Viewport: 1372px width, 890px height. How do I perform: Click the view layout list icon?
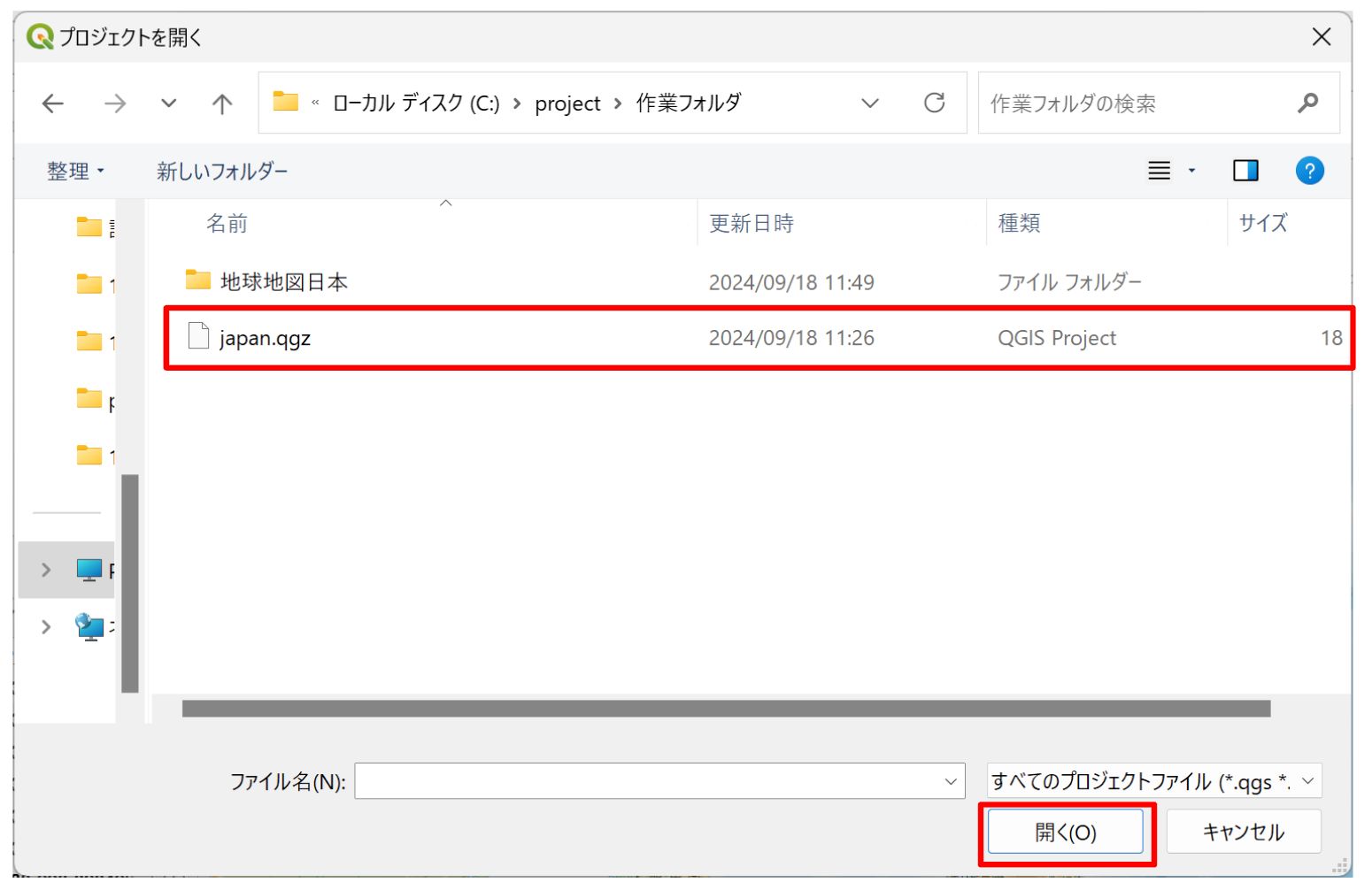tap(1159, 170)
